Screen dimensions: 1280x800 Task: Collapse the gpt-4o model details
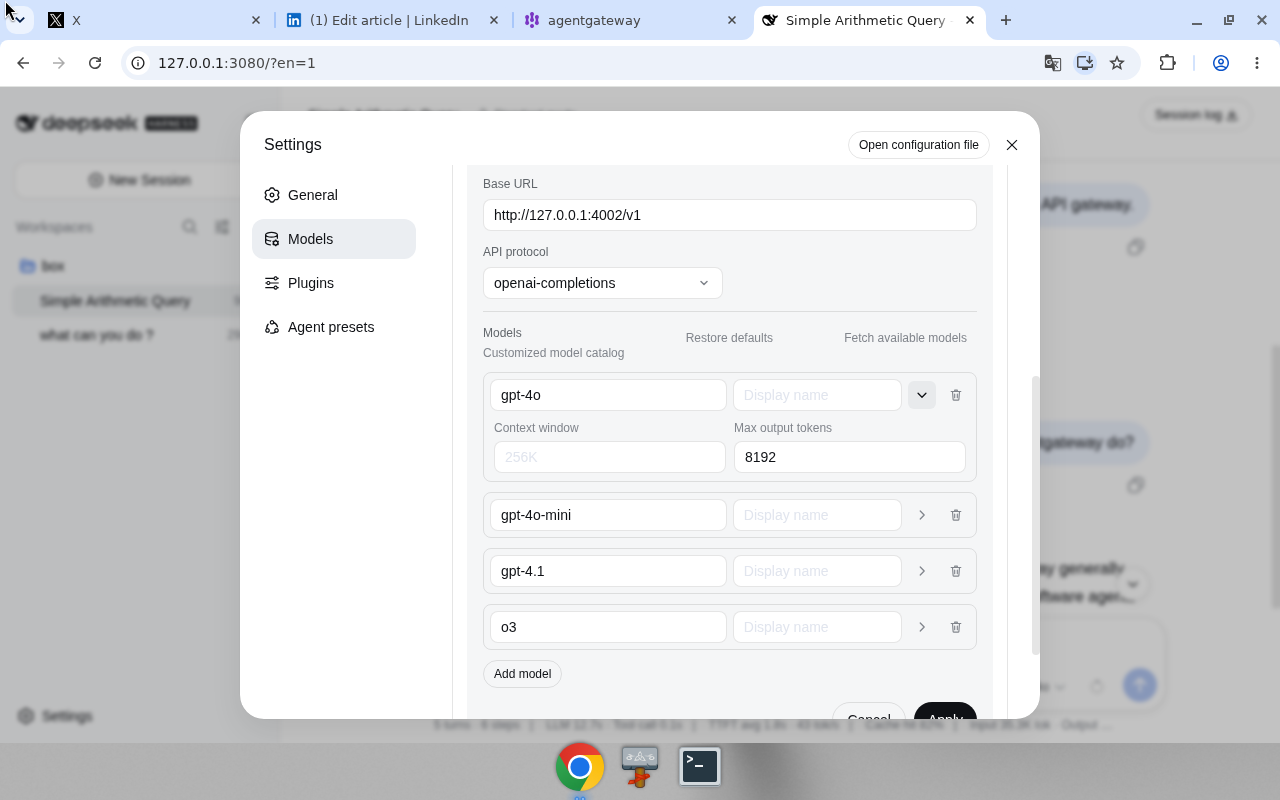922,395
